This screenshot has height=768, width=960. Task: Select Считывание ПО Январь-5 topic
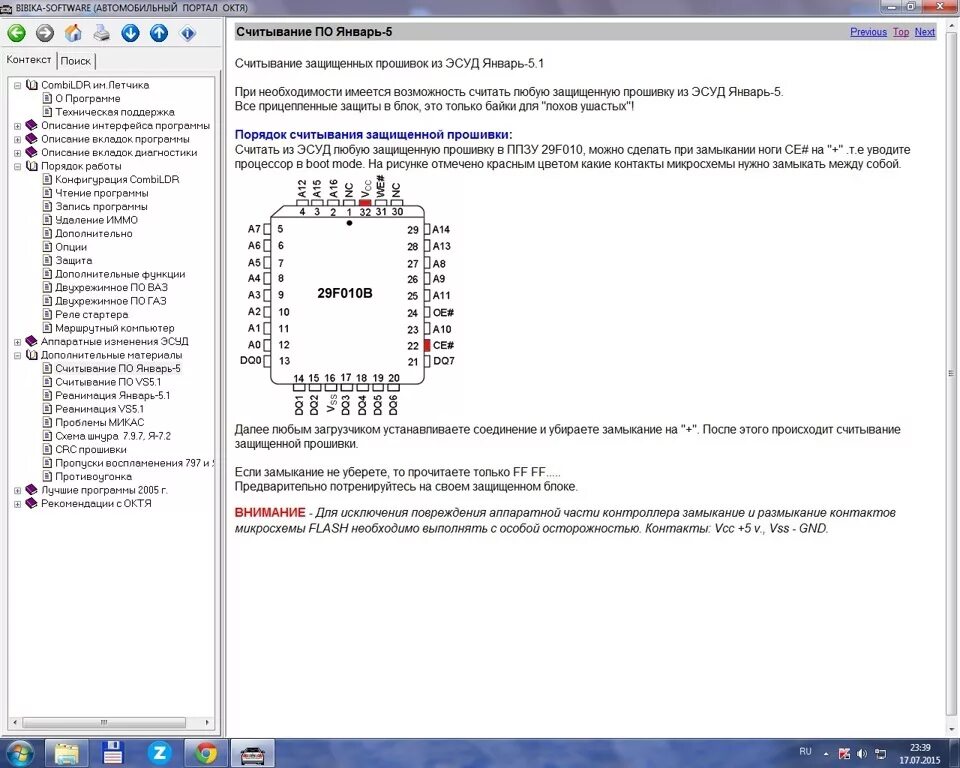point(118,369)
